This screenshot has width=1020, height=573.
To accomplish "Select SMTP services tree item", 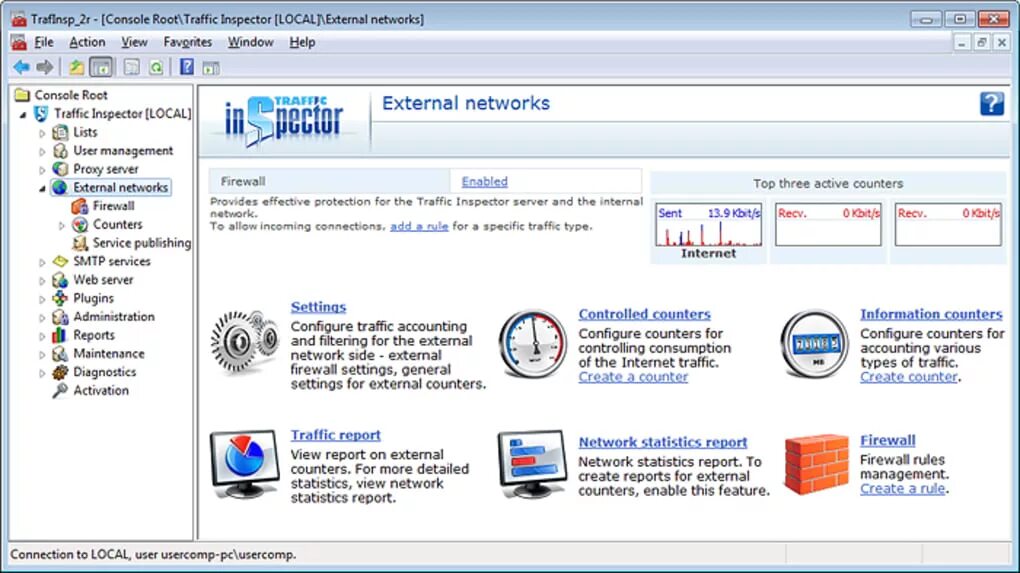I will click(x=111, y=261).
